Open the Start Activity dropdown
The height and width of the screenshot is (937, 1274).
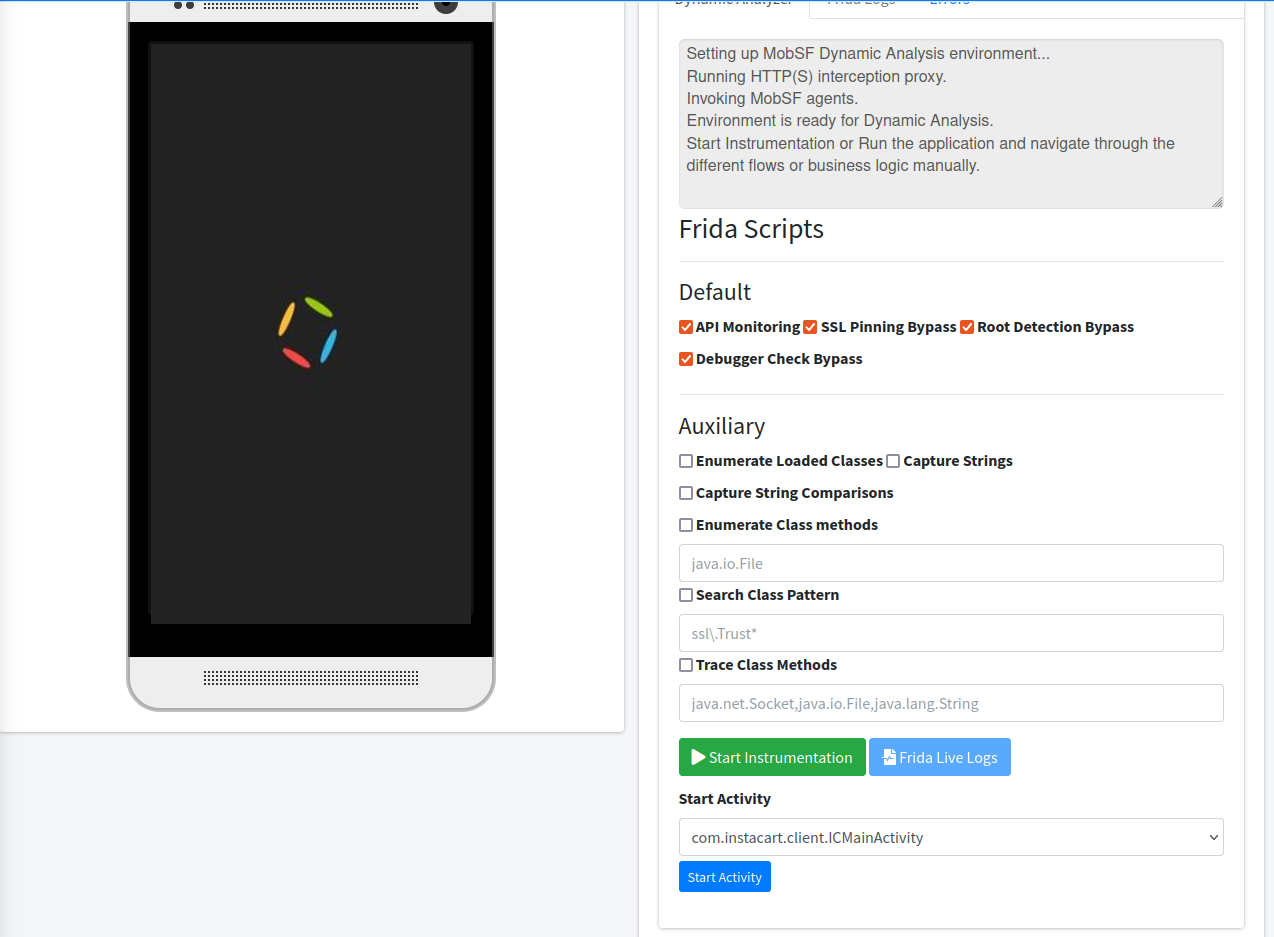pyautogui.click(x=951, y=837)
